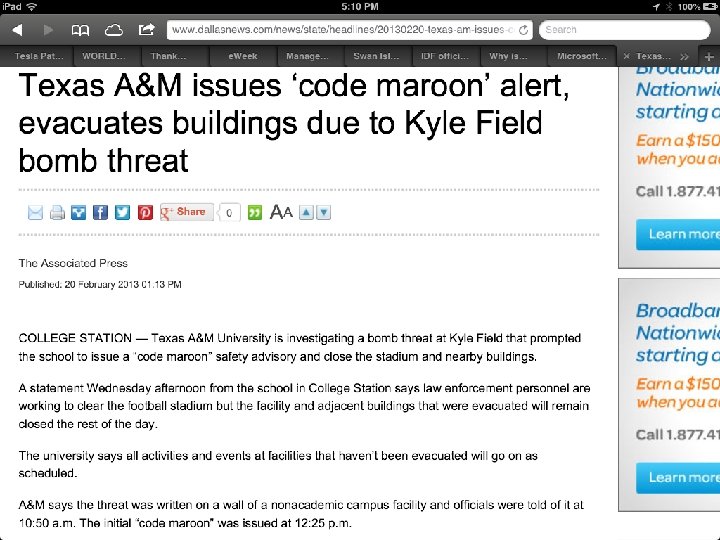Close the active Texas tab
720x540 pixels.
pos(626,57)
